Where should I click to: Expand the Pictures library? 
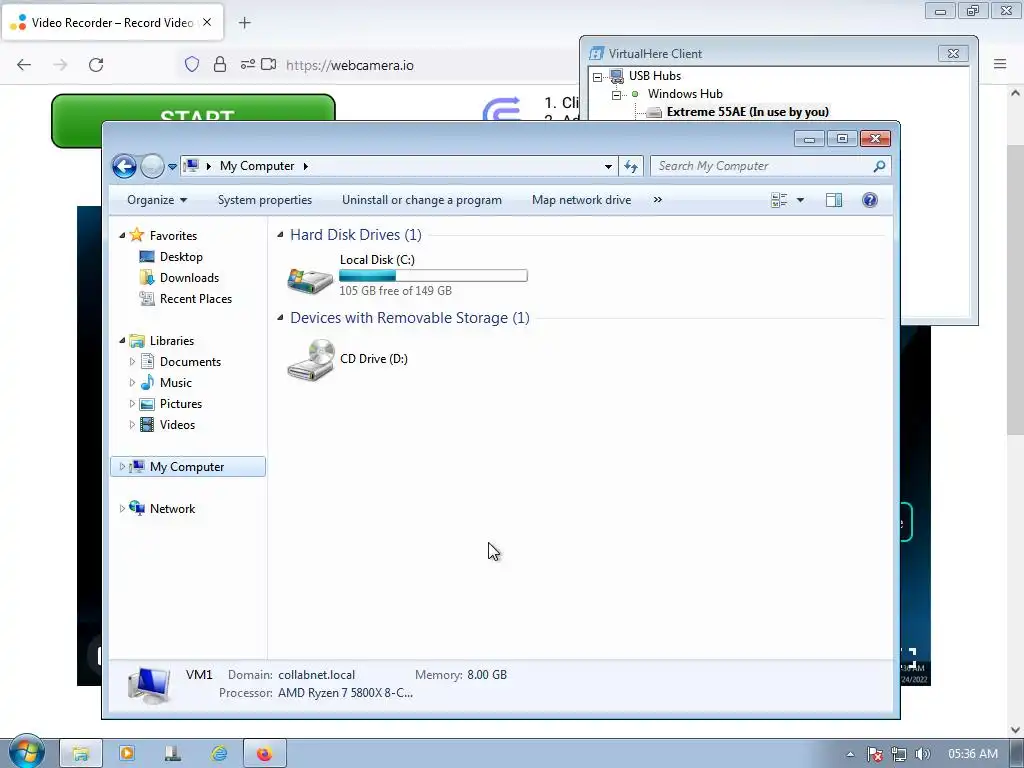click(133, 404)
